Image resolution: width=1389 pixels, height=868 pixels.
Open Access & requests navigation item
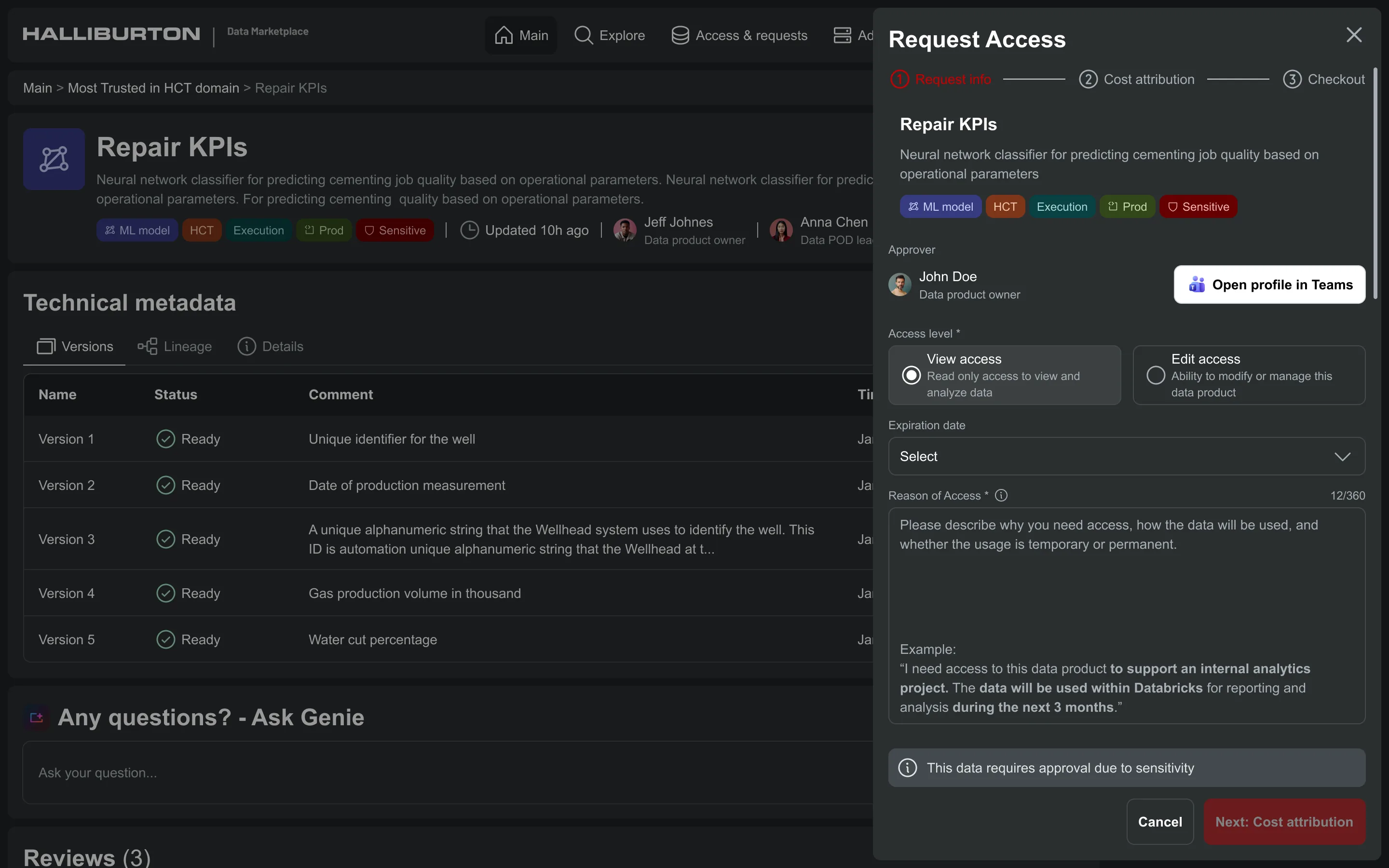(x=739, y=36)
